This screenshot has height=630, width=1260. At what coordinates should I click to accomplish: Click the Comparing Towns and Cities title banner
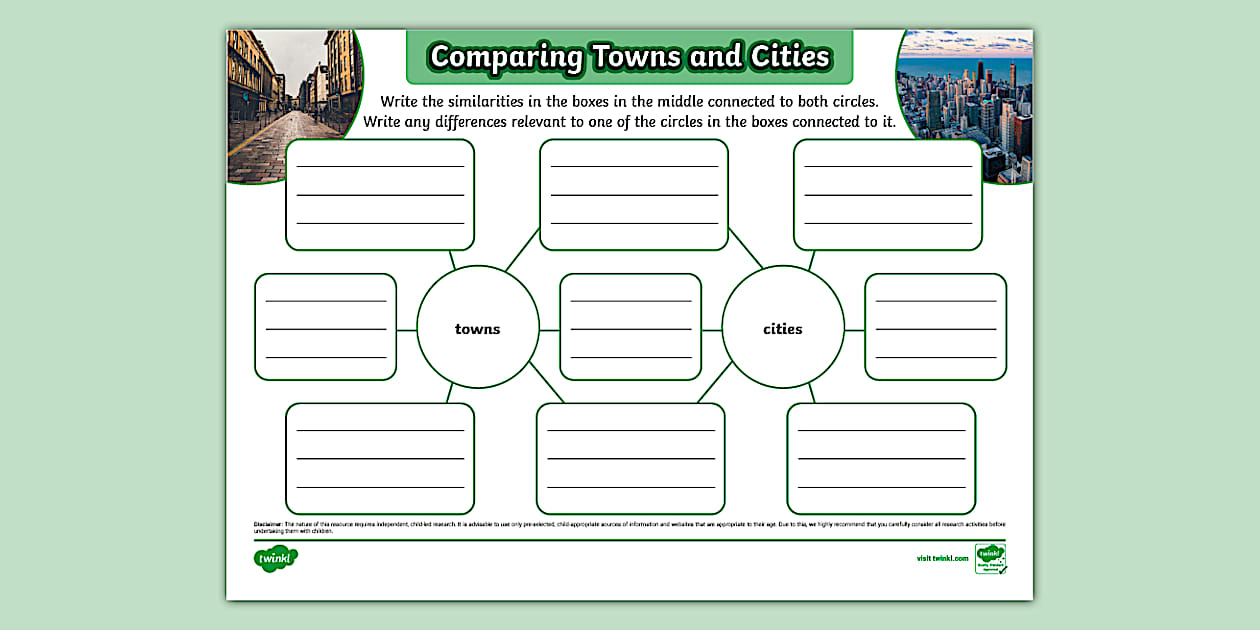(x=630, y=57)
